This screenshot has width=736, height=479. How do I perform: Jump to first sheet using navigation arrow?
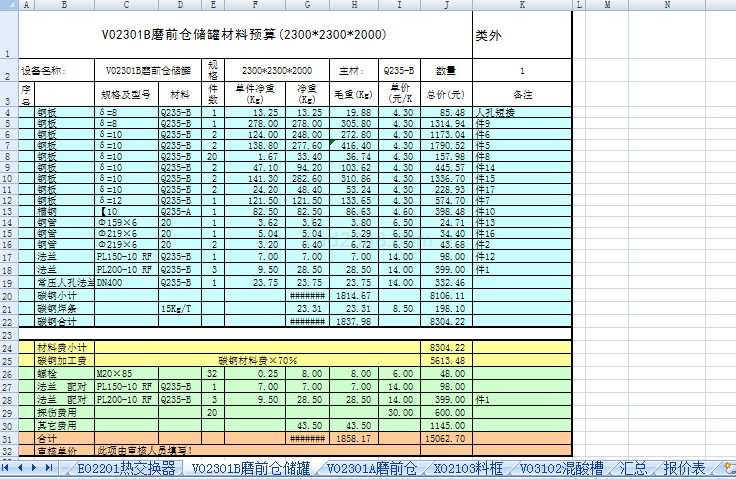coord(8,468)
